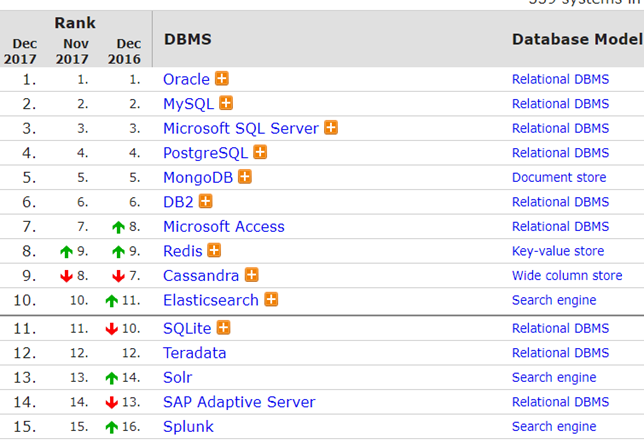Click the Database Model column header
644x440 pixels.
[577, 39]
